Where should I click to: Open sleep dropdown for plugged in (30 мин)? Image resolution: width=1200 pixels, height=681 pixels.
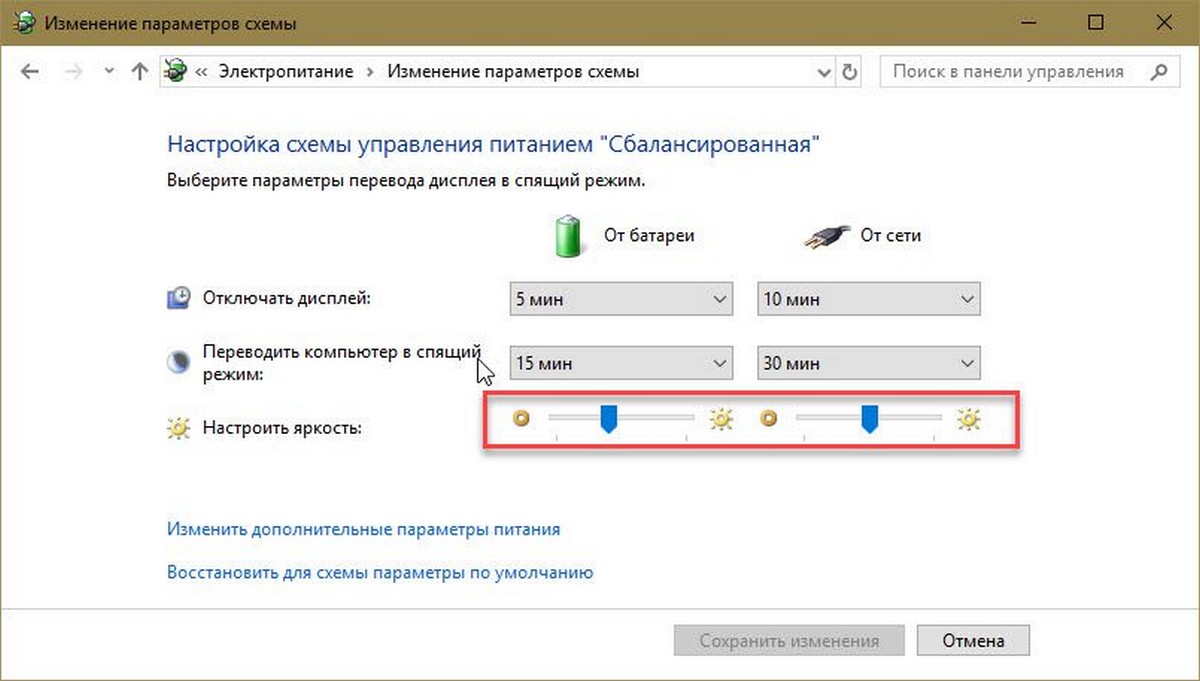tap(869, 363)
